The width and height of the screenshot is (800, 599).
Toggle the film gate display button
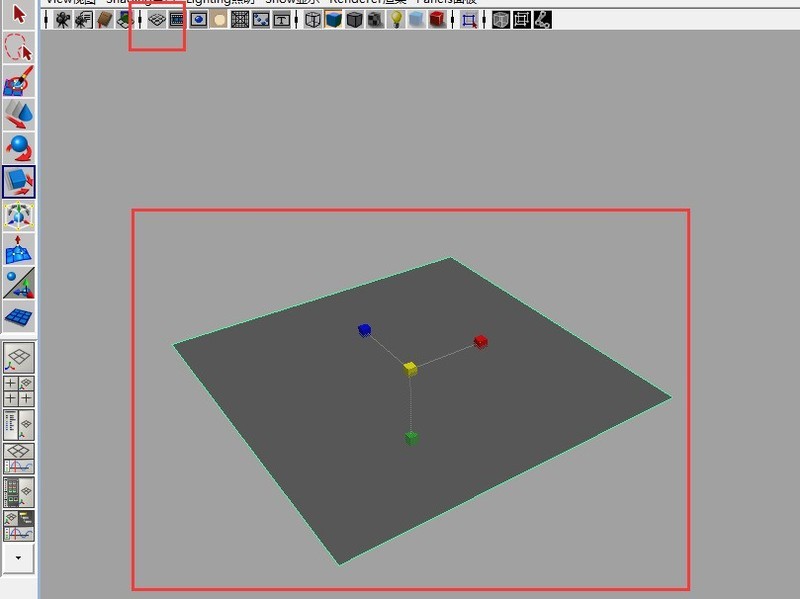pyautogui.click(x=177, y=19)
